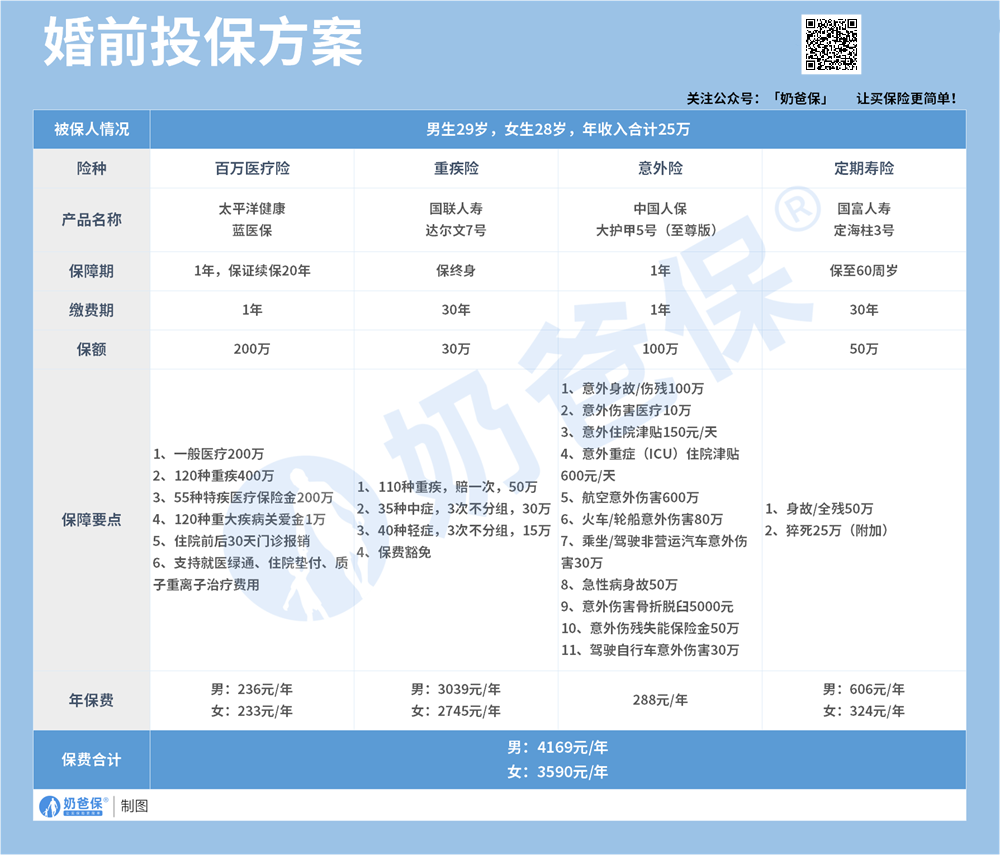Viewport: 1000px width, 855px height.
Task: Select the 定期寿险 column header
Action: (x=864, y=168)
